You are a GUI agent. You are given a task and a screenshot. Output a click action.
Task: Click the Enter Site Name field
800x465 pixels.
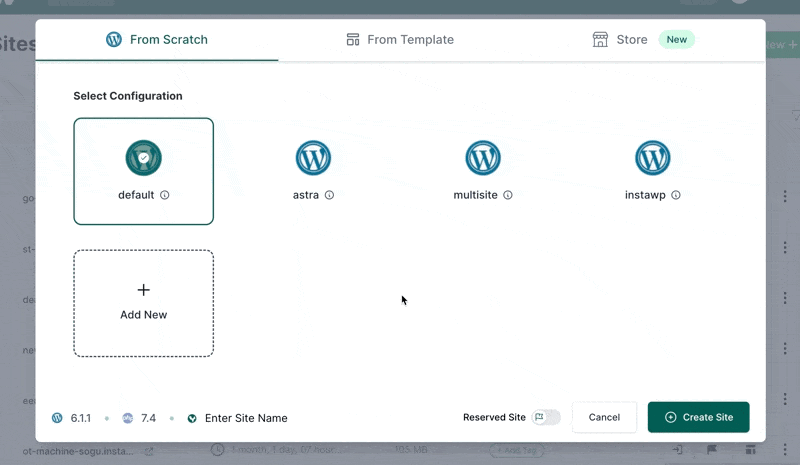coord(246,418)
